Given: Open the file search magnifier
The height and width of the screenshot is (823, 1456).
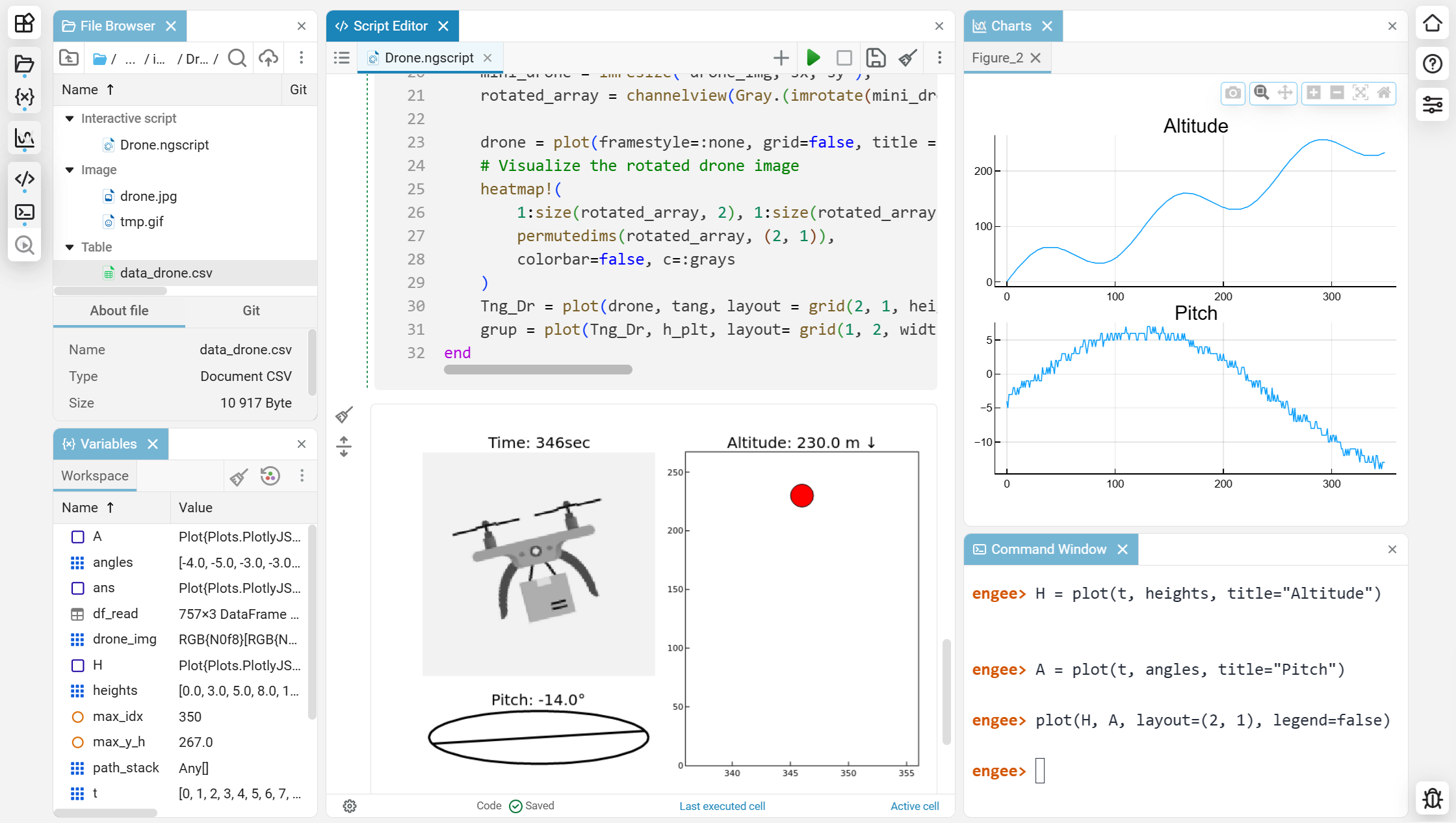Looking at the screenshot, I should coord(237,59).
